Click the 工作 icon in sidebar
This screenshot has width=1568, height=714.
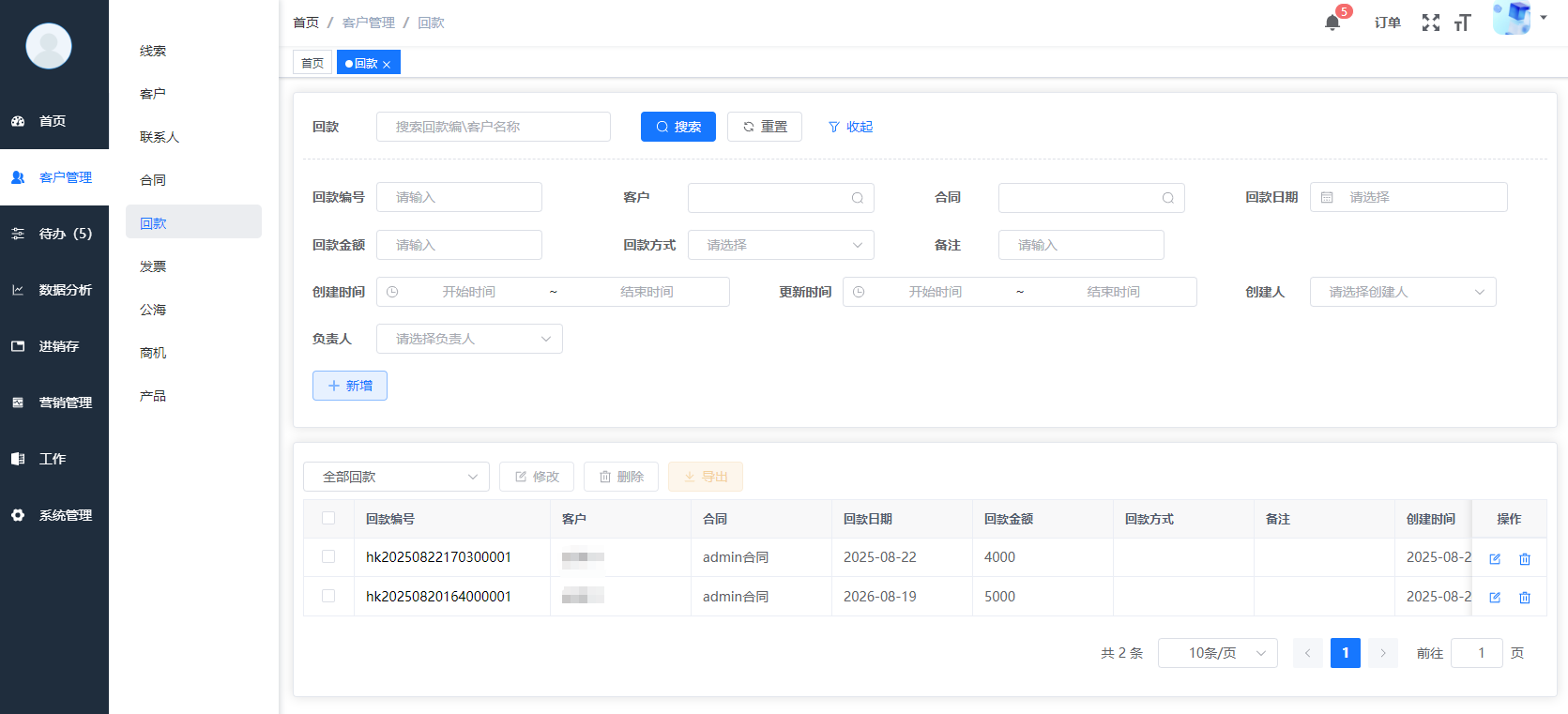18,459
